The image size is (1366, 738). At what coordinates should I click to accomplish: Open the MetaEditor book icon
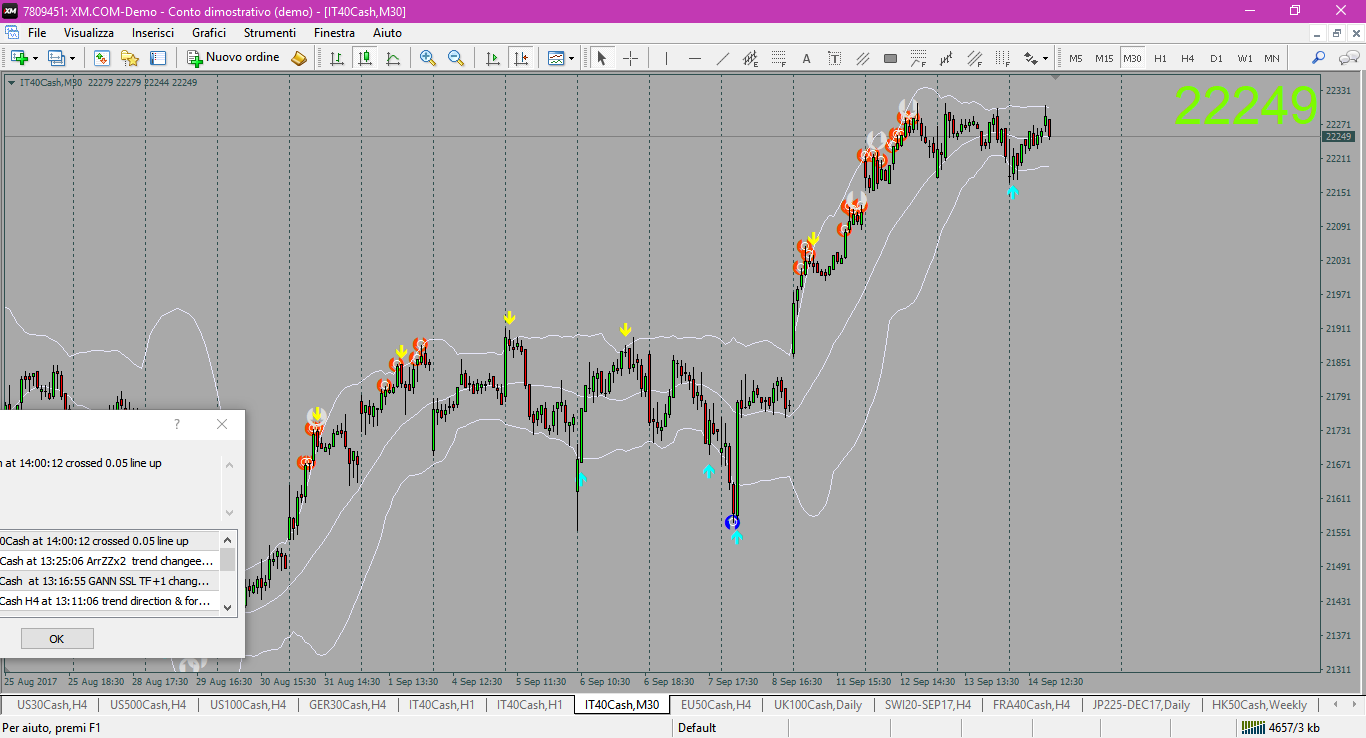pyautogui.click(x=299, y=58)
